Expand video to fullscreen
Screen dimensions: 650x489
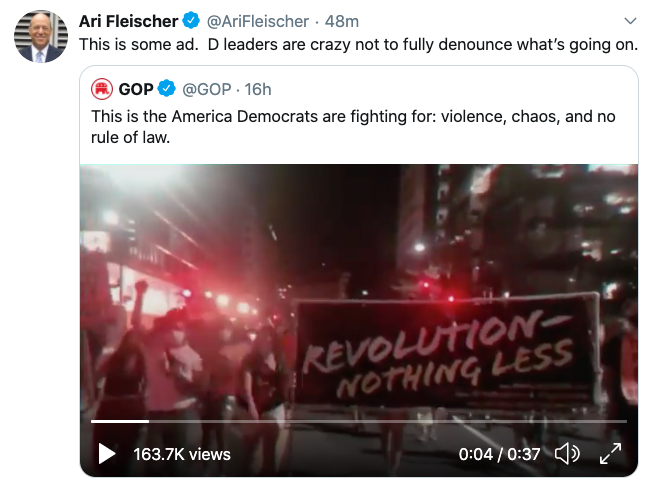point(611,454)
